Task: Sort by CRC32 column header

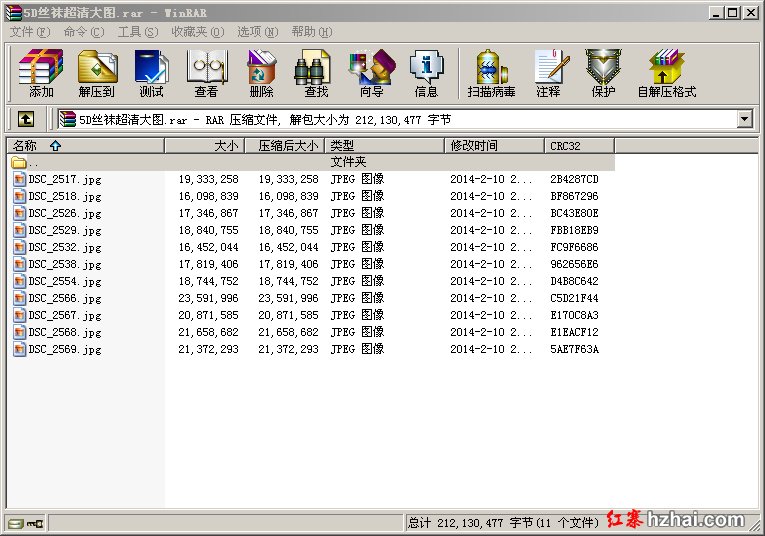Action: pos(579,145)
